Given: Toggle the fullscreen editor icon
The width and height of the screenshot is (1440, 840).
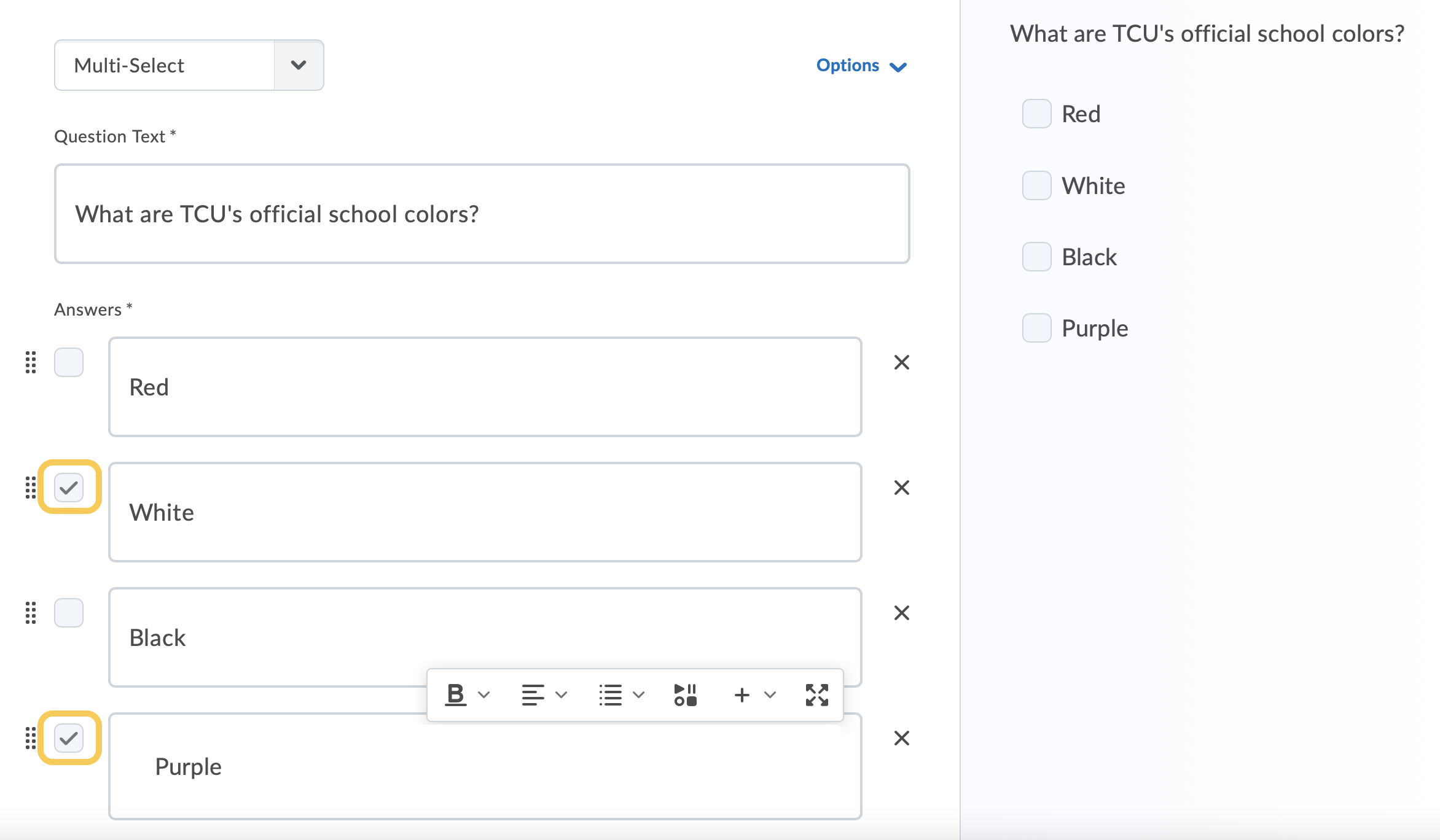Looking at the screenshot, I should coord(816,695).
